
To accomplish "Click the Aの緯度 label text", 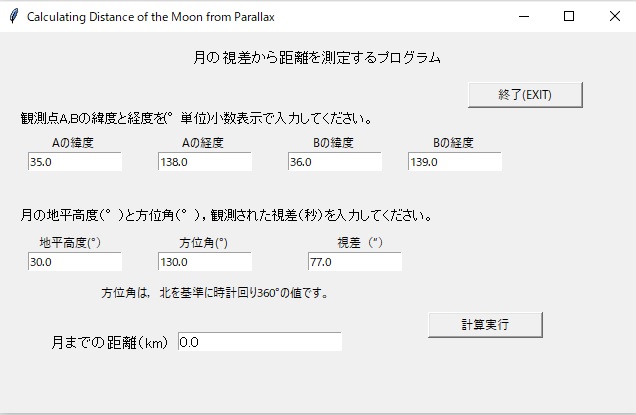I will (73, 143).
